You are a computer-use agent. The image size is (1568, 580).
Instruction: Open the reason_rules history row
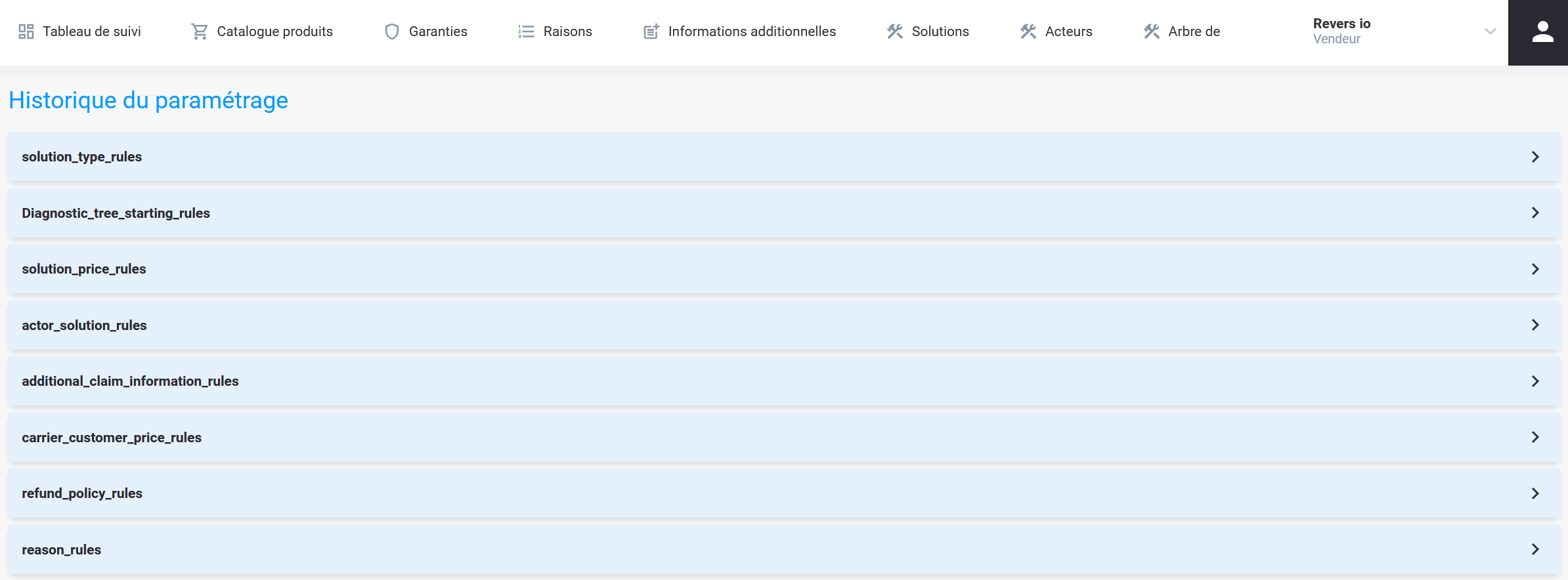62,550
